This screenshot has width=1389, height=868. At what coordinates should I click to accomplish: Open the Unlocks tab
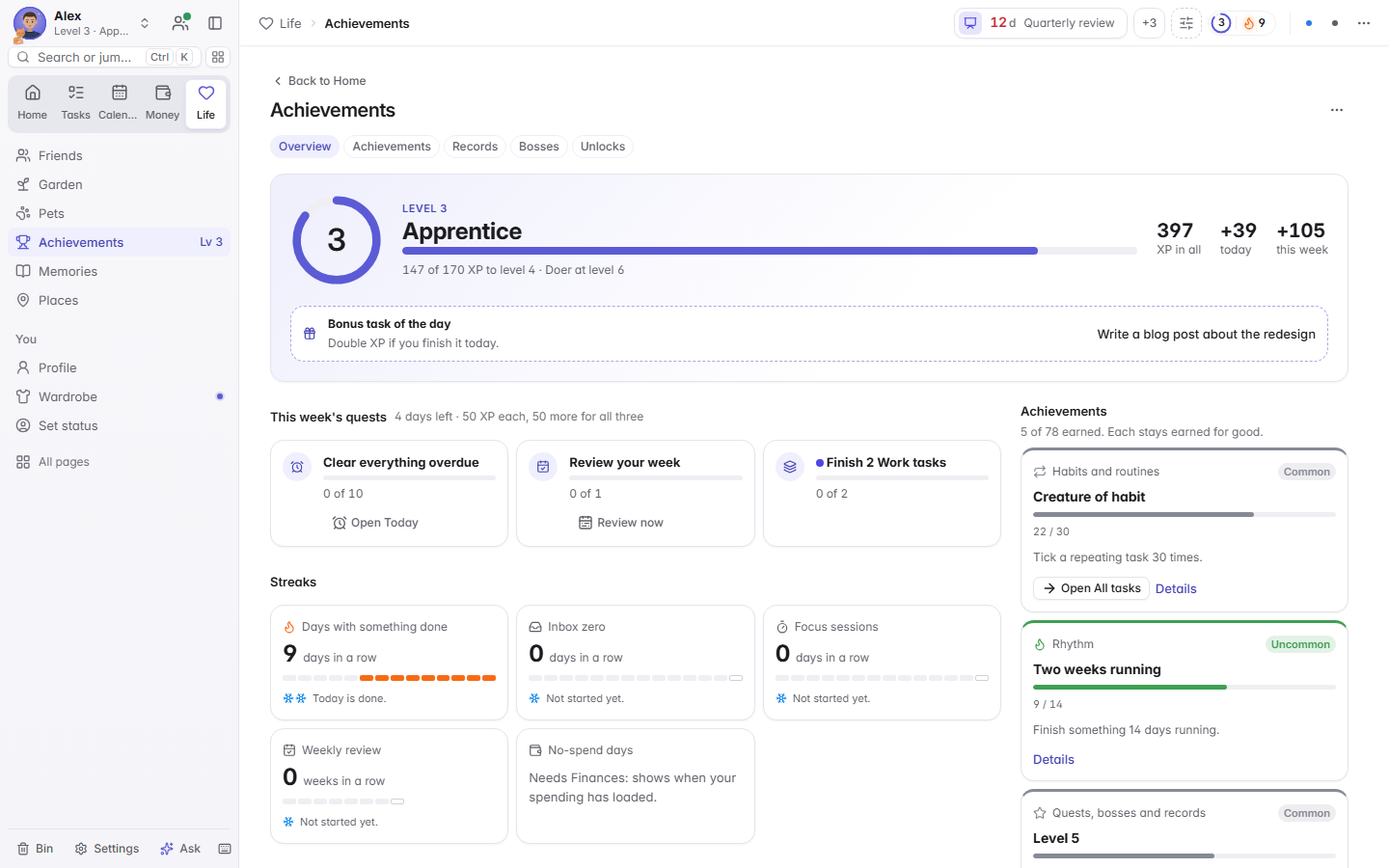(x=603, y=147)
